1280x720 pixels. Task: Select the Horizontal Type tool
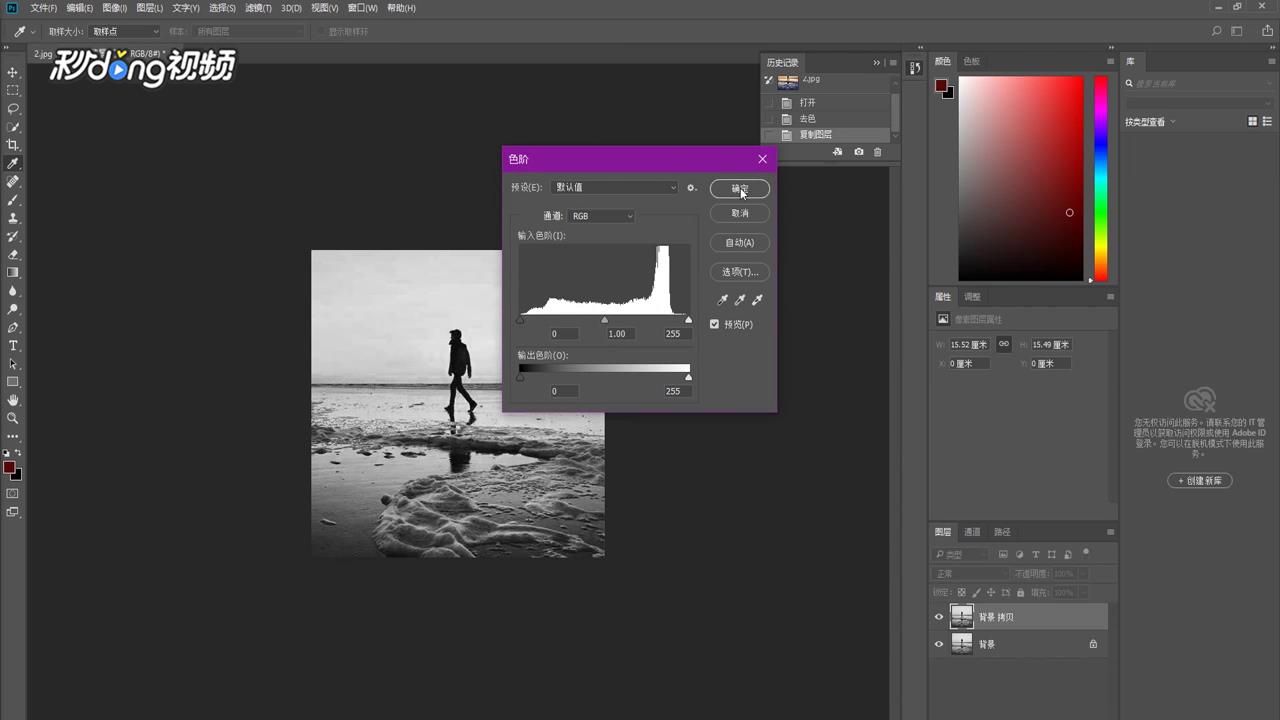(x=13, y=346)
